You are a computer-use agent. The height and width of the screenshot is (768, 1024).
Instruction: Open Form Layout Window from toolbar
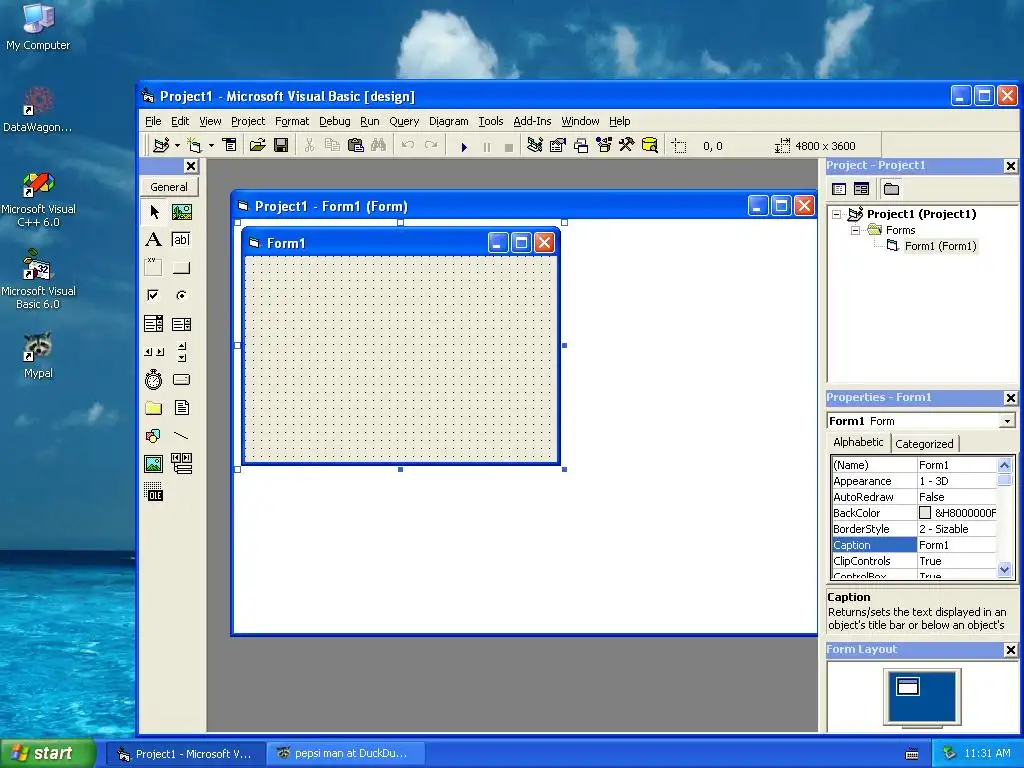[581, 145]
